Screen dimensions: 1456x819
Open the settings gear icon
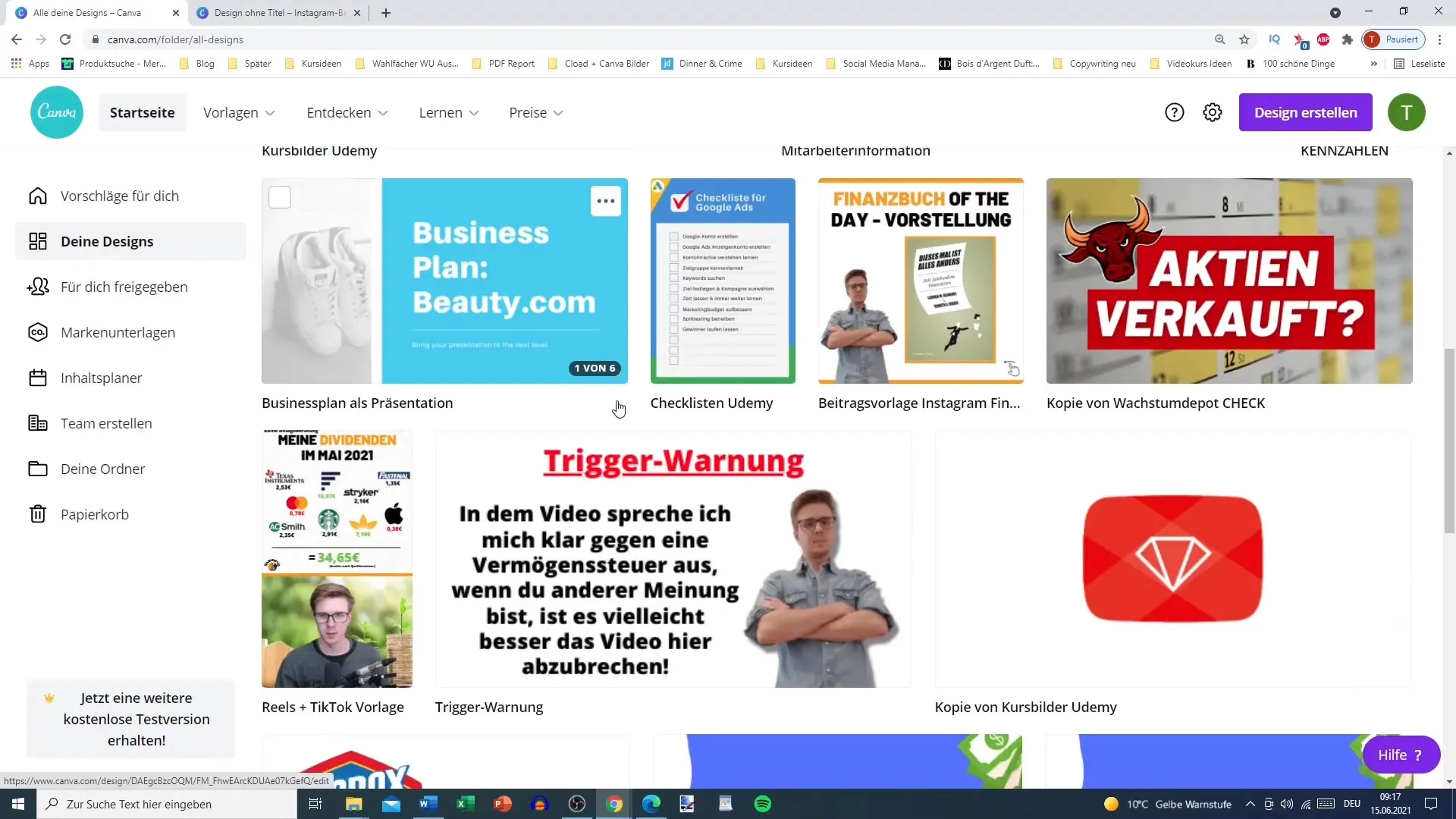(1213, 112)
